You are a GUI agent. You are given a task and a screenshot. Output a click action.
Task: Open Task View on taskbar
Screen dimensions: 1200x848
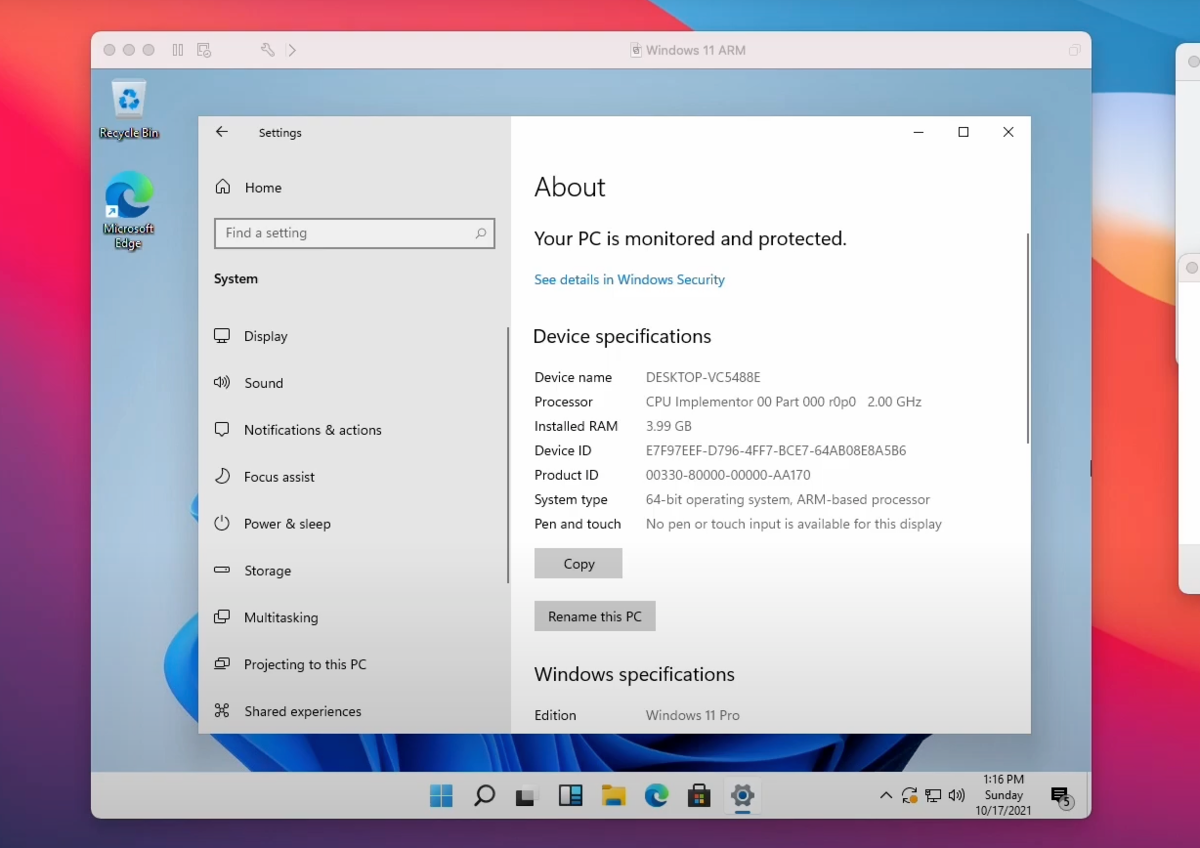(x=527, y=797)
